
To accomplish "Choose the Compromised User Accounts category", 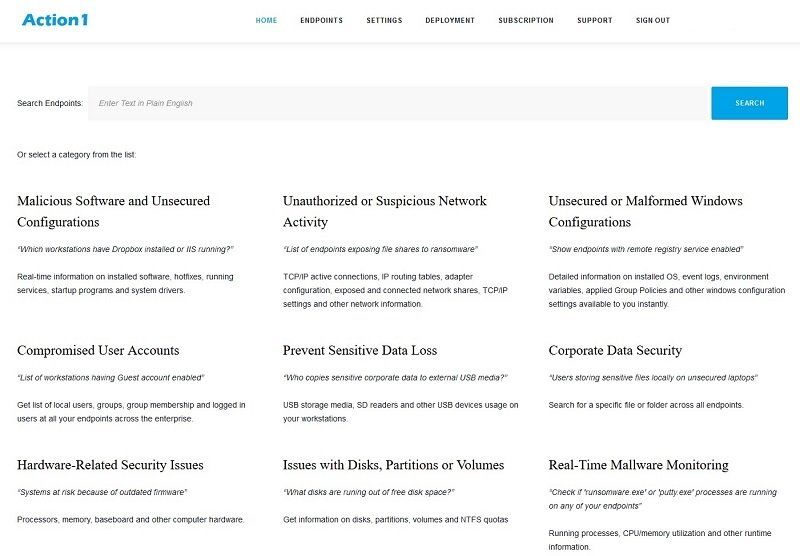I will (98, 351).
